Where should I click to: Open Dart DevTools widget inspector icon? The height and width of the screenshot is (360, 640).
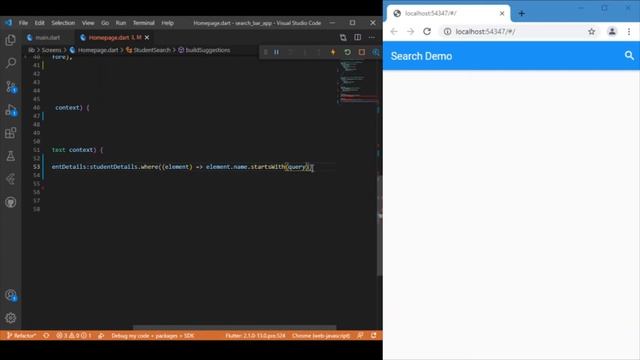click(x=376, y=52)
